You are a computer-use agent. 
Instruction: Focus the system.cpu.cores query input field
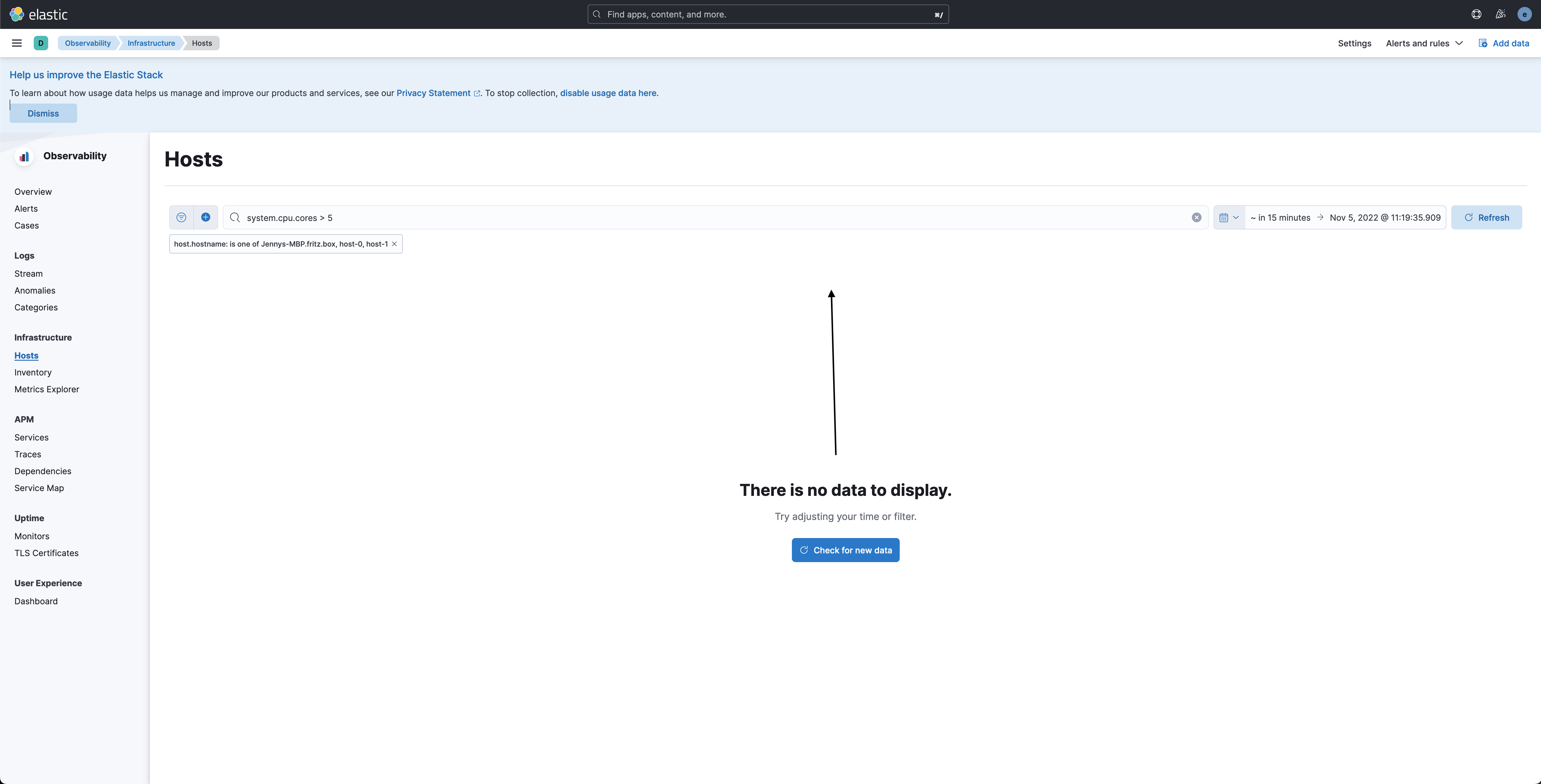click(x=712, y=218)
